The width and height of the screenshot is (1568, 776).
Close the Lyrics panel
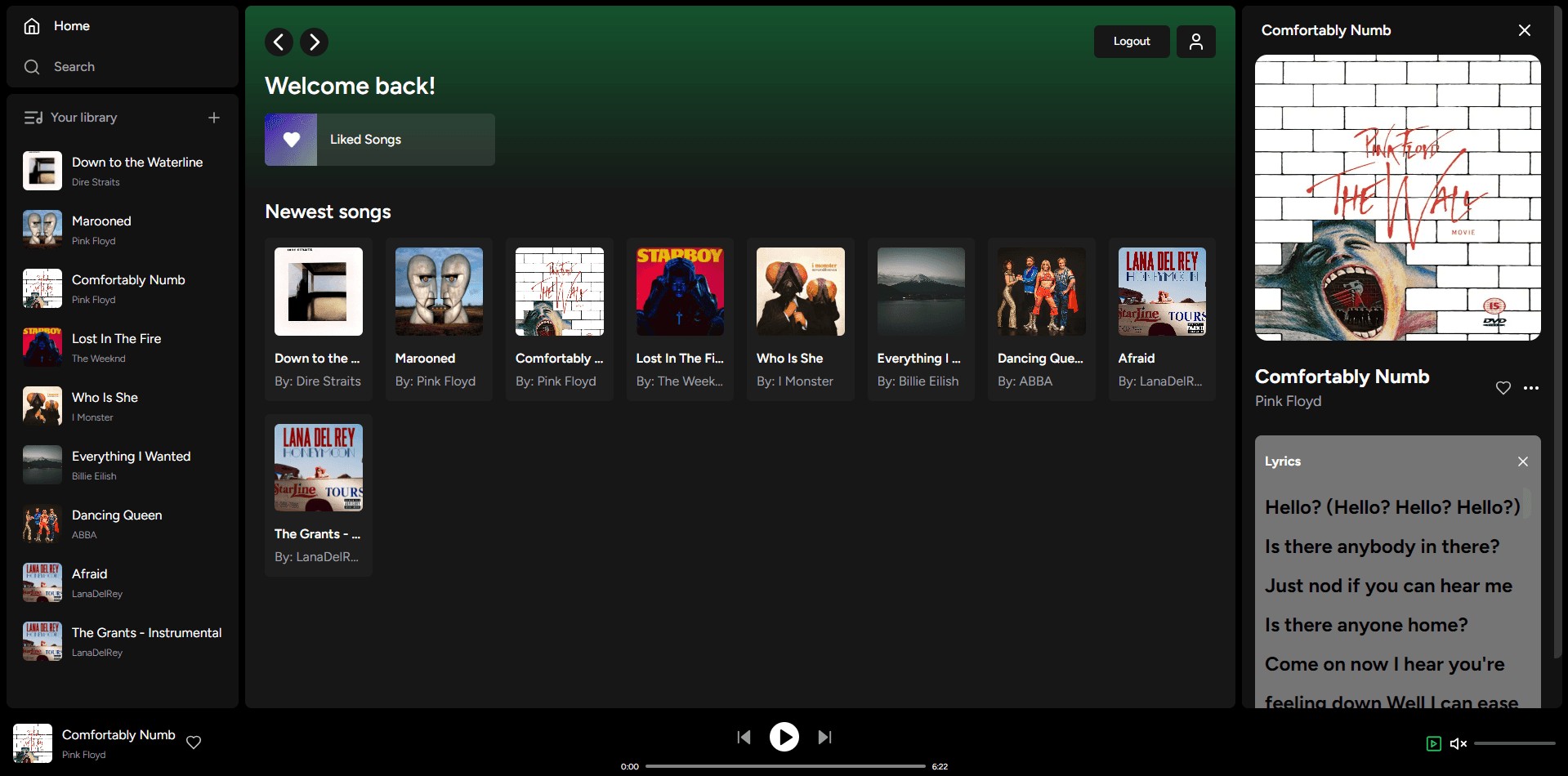pos(1523,462)
